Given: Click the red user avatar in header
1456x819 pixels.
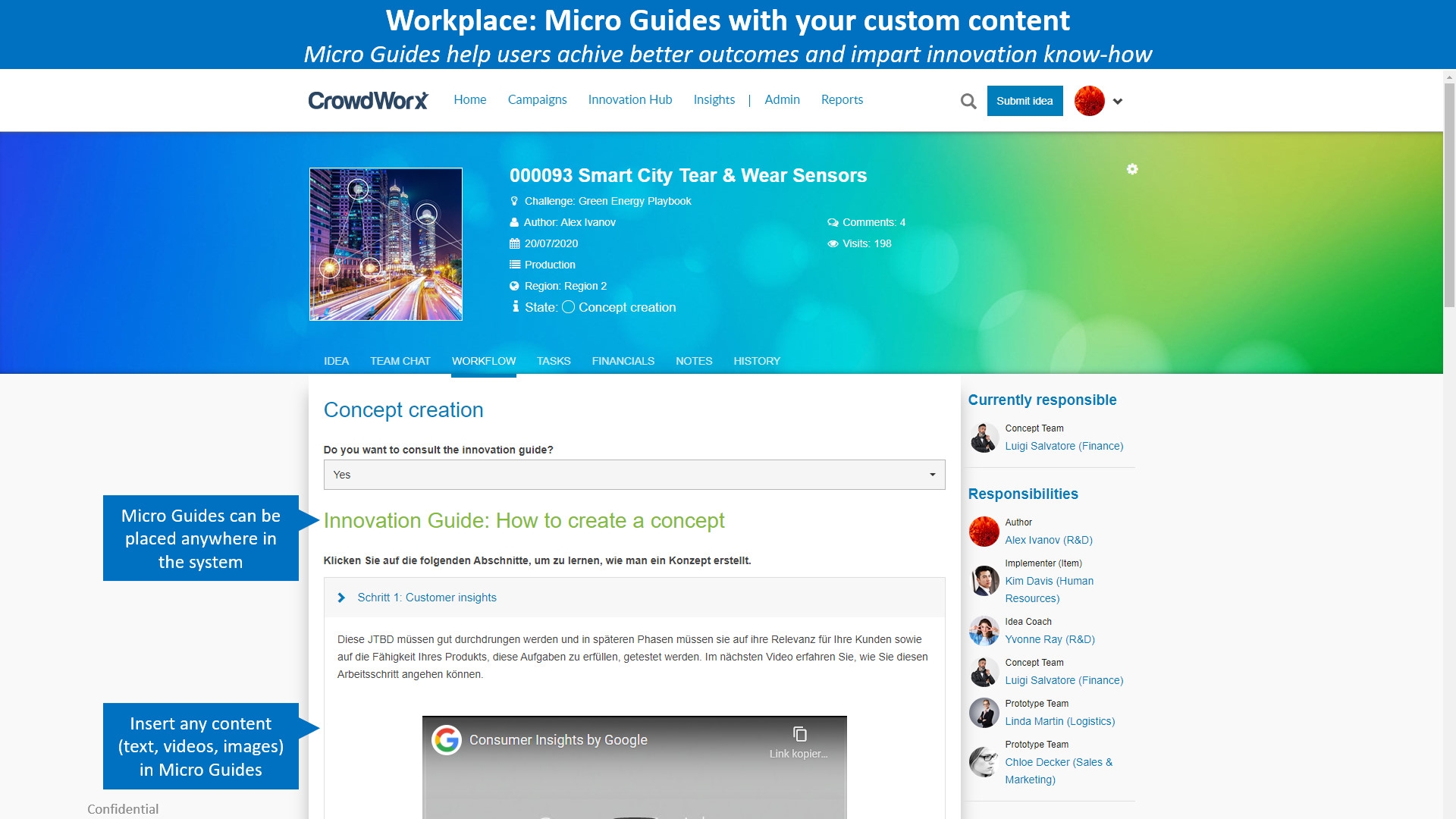Looking at the screenshot, I should (1089, 101).
